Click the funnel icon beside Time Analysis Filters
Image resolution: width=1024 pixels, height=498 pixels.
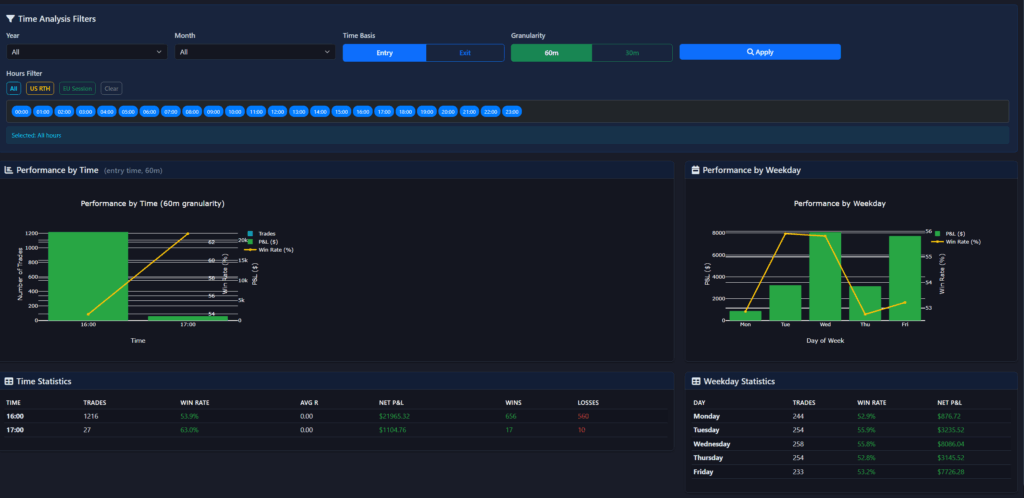tap(11, 19)
